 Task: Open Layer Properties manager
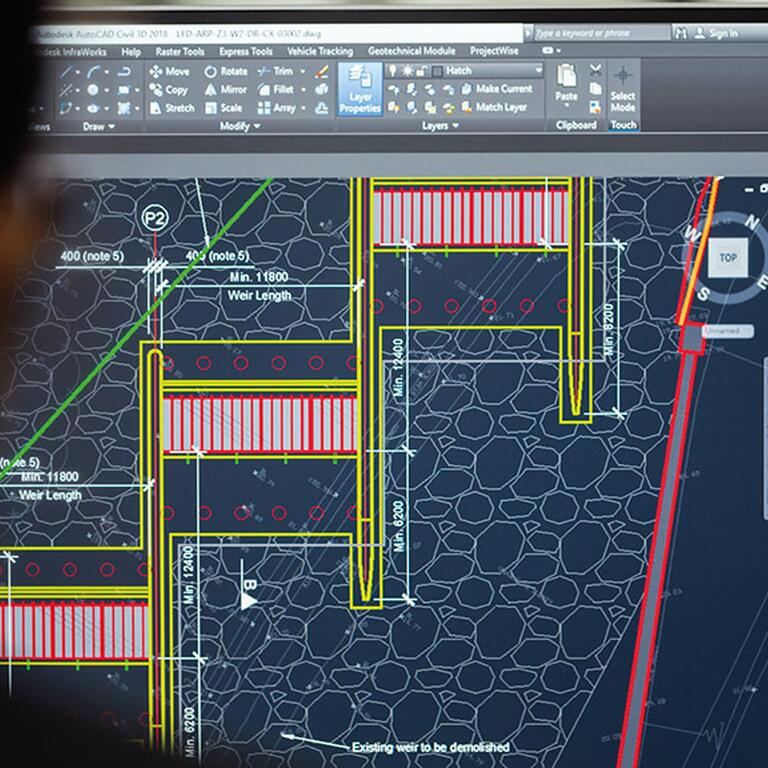(360, 89)
